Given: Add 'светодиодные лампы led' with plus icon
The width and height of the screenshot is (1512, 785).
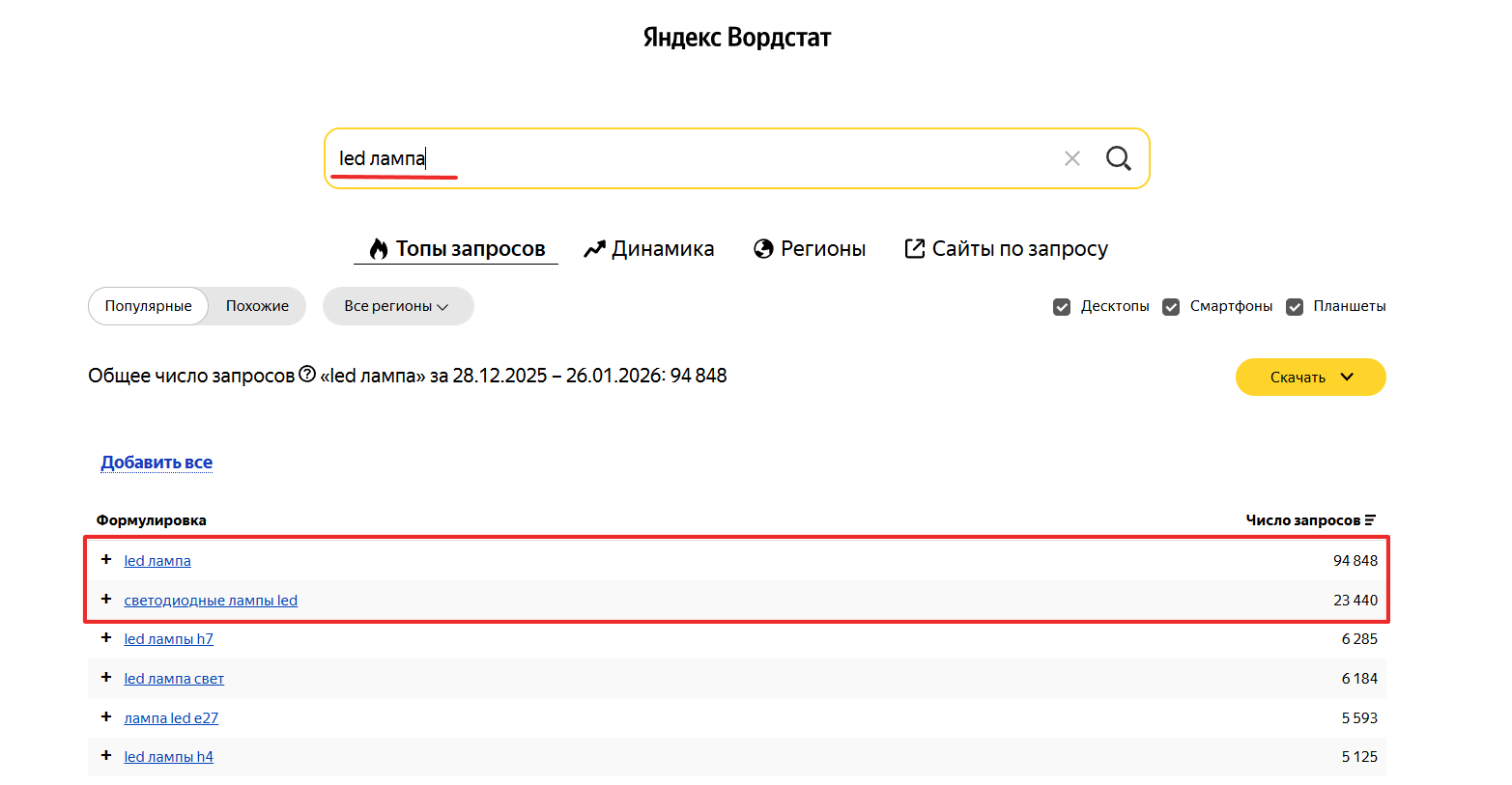Looking at the screenshot, I should (106, 600).
